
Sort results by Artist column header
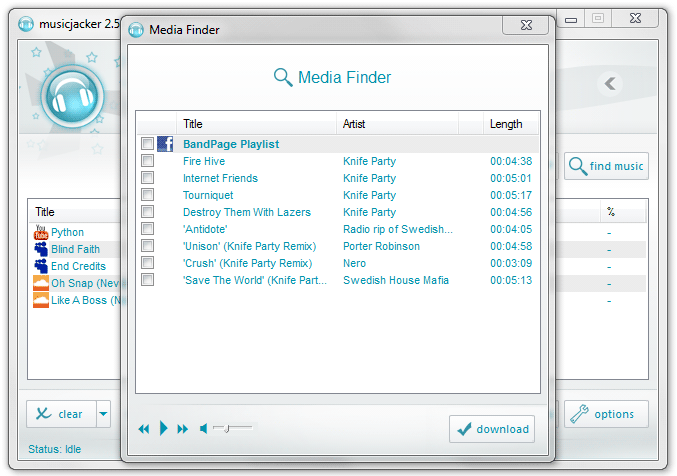pos(397,124)
